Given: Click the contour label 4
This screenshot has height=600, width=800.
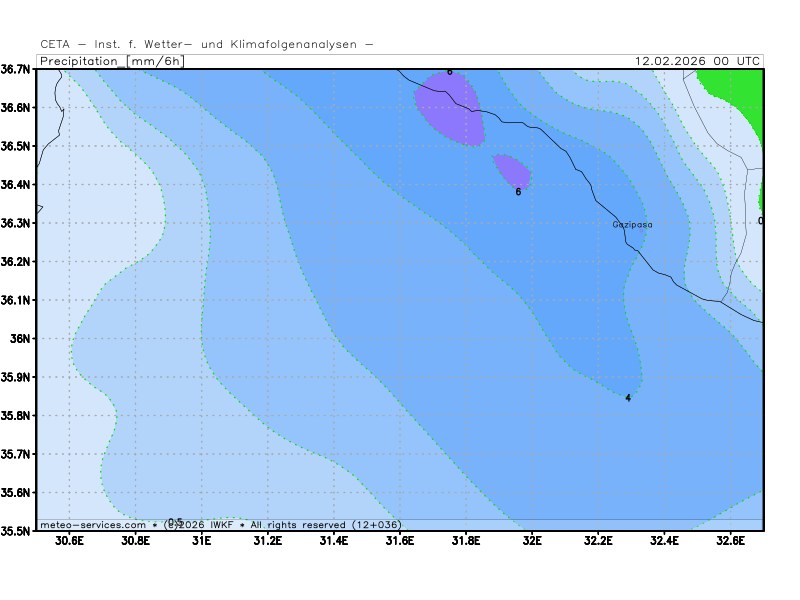Looking at the screenshot, I should point(628,398).
